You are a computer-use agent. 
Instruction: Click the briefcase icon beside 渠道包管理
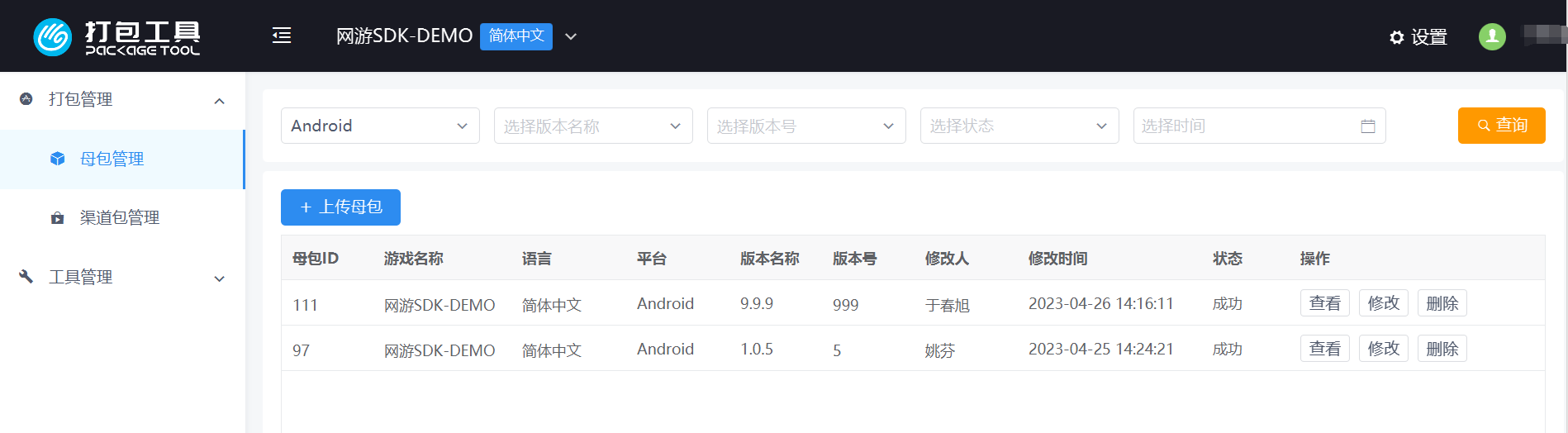57,218
